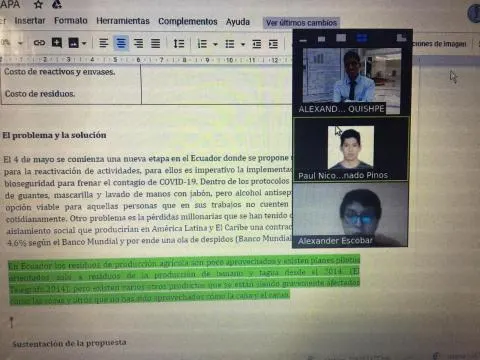Toggle center text alignment
This screenshot has height=360, width=480.
[121, 43]
